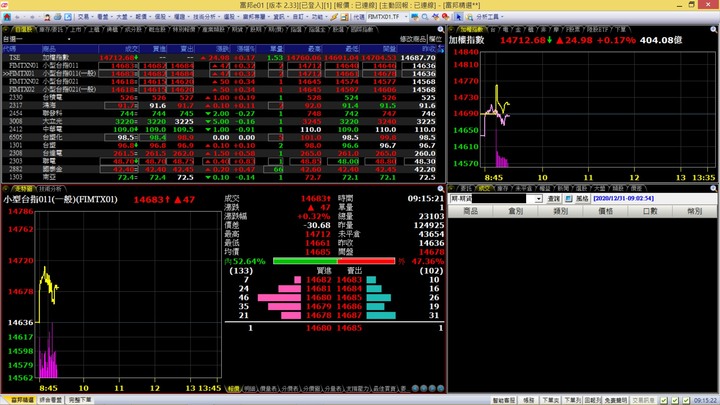
Task: Click the search magnifier on the 自選股 watchlist panel
Action: 440,29
